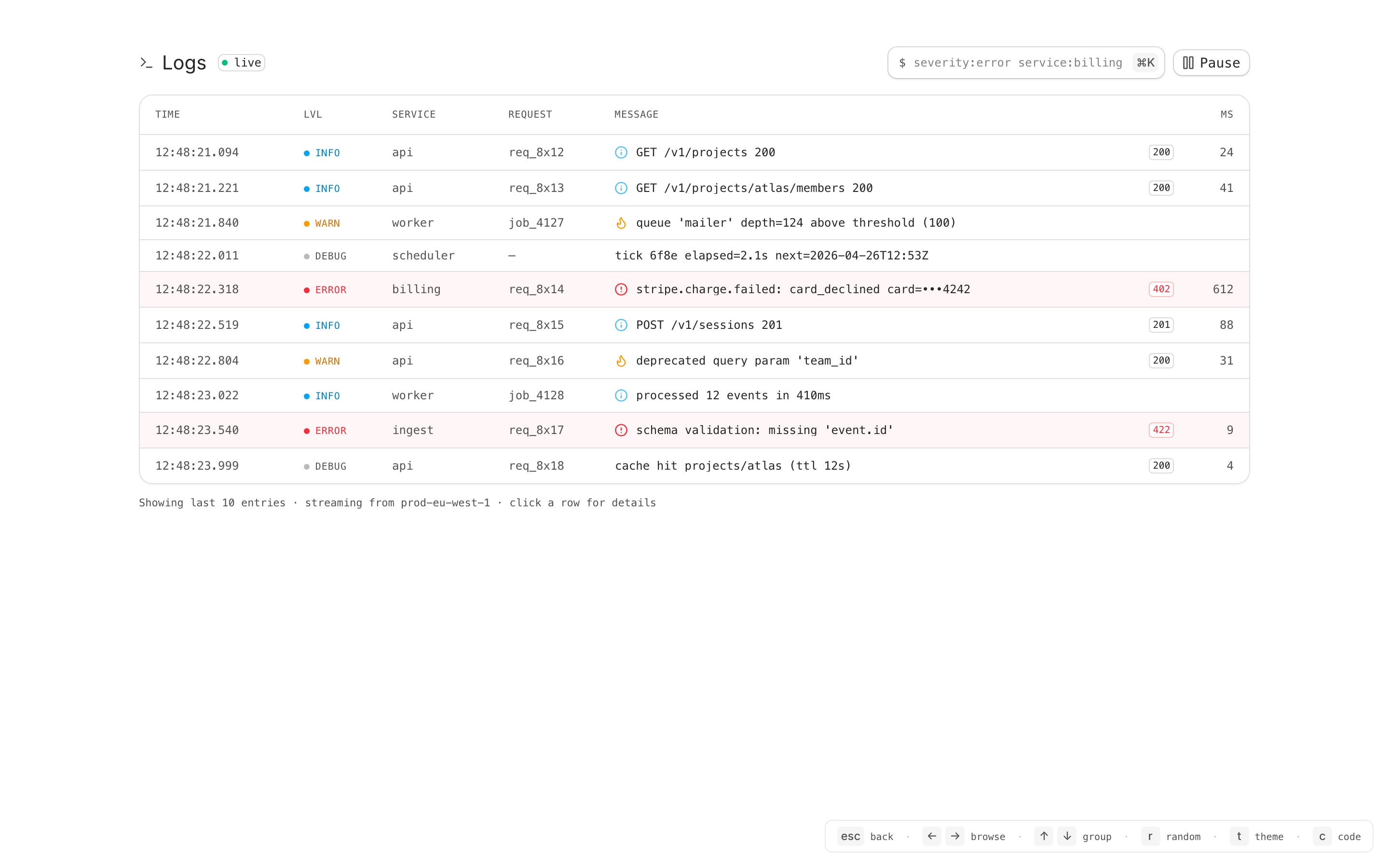1389x868 pixels.
Task: Pause the live log stream
Action: [x=1211, y=63]
